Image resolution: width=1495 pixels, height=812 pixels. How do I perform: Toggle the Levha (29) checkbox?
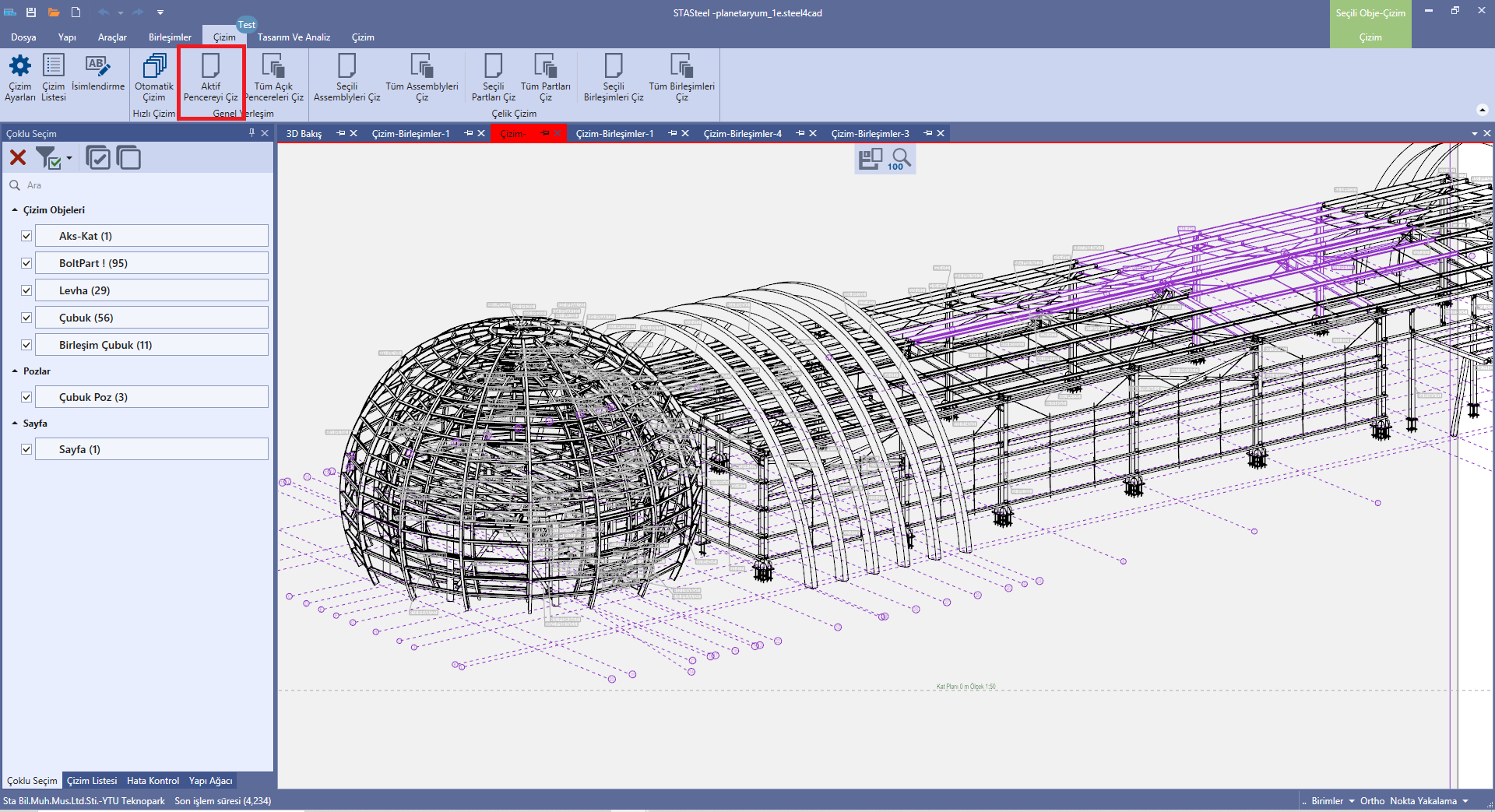coord(26,290)
